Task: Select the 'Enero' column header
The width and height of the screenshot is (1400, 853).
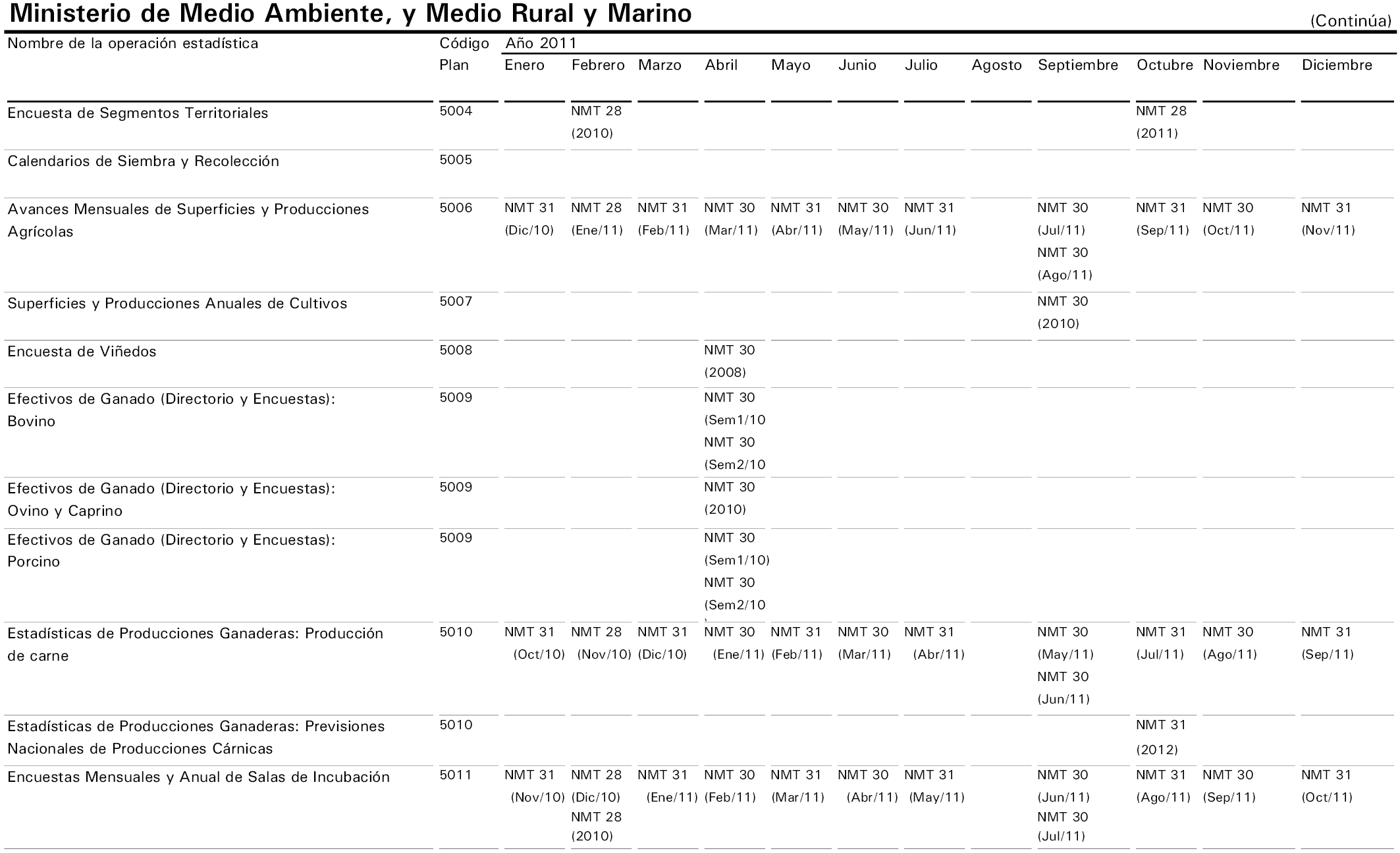Action: point(525,65)
